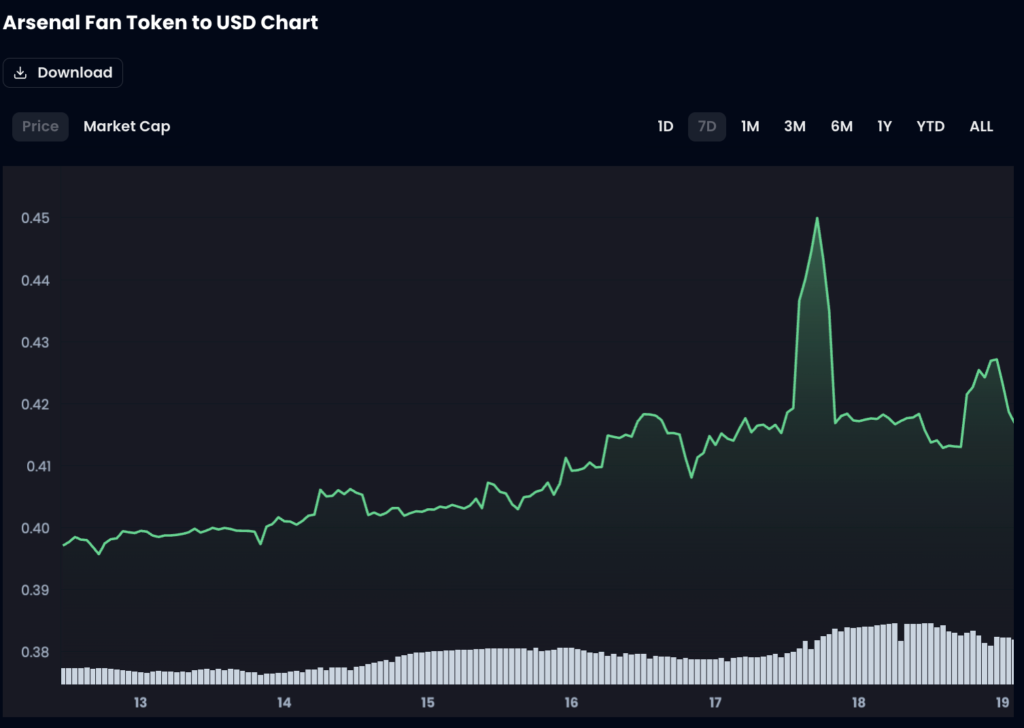The image size is (1024, 728).
Task: Click the Arsenal Fan Token chart title
Action: click(x=160, y=22)
